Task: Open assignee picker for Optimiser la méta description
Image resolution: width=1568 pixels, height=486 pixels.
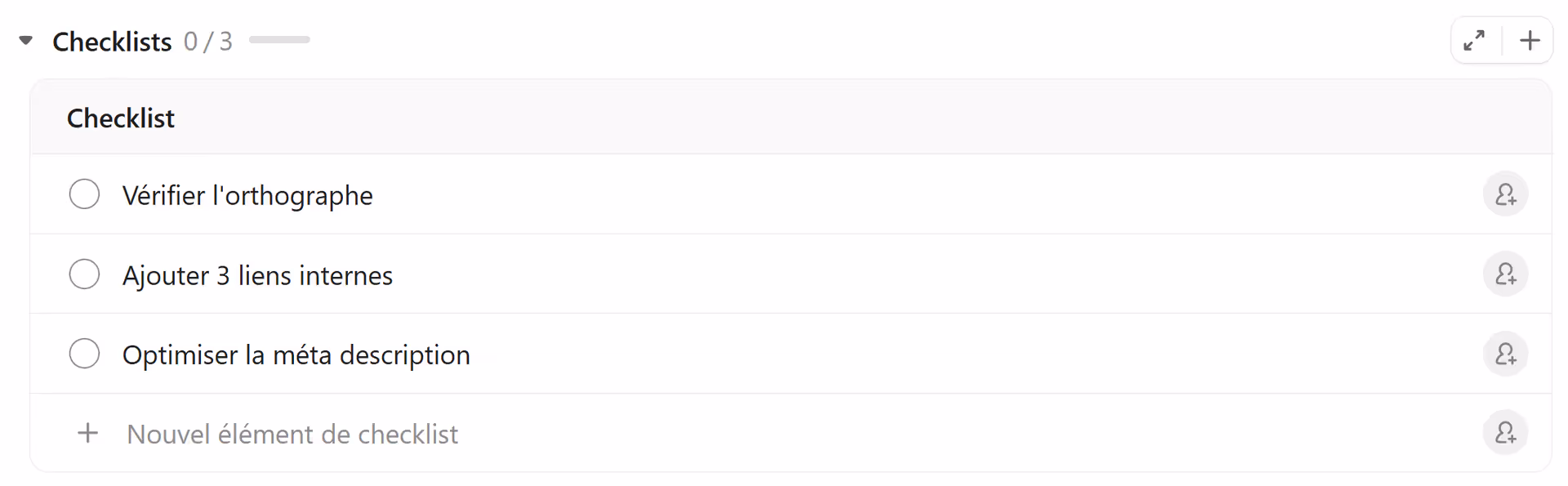Action: (x=1505, y=354)
